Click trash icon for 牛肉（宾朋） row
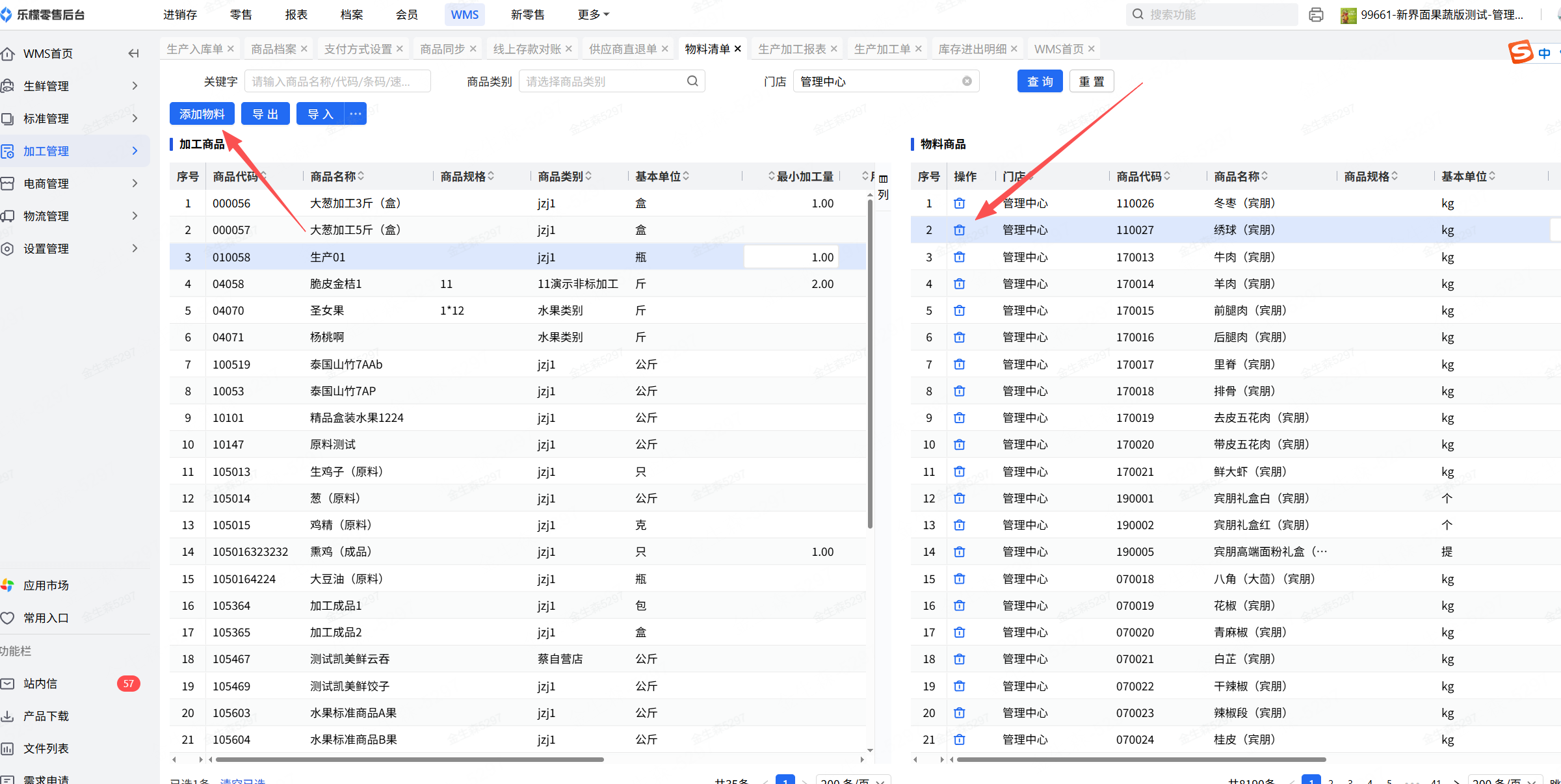This screenshot has height=784, width=1561. click(959, 257)
